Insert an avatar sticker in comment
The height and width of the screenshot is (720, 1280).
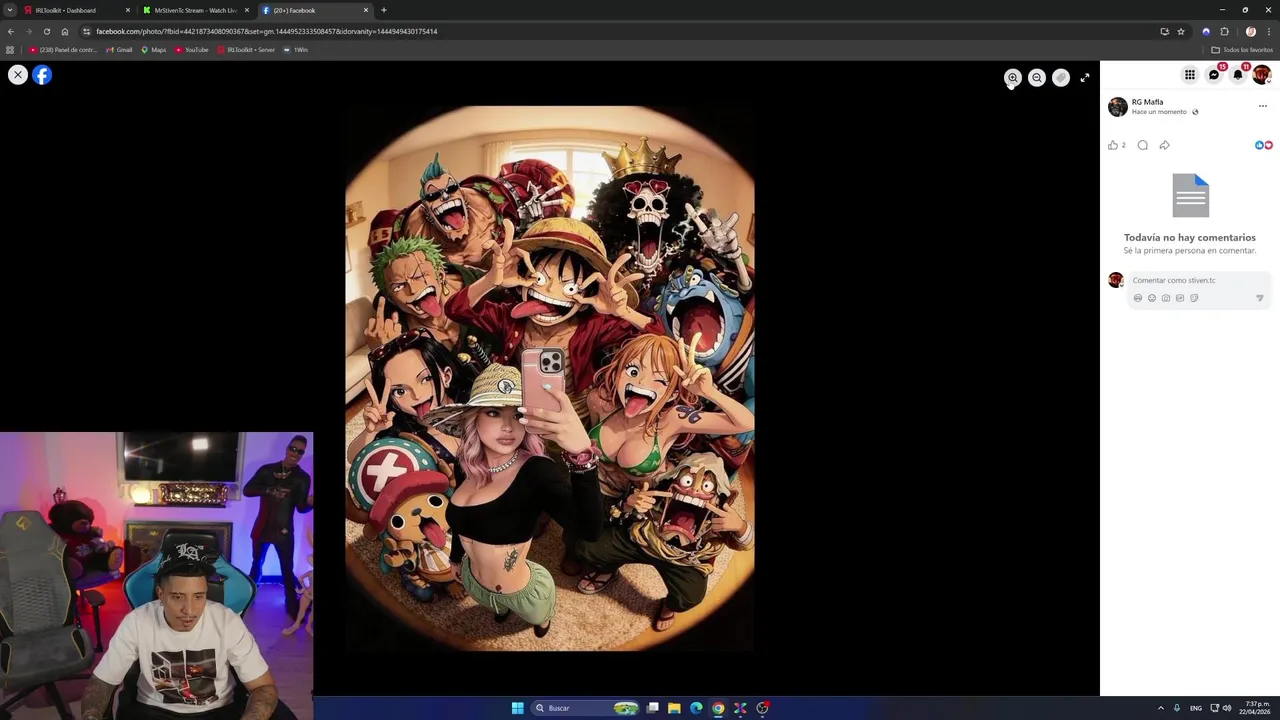(x=1138, y=298)
